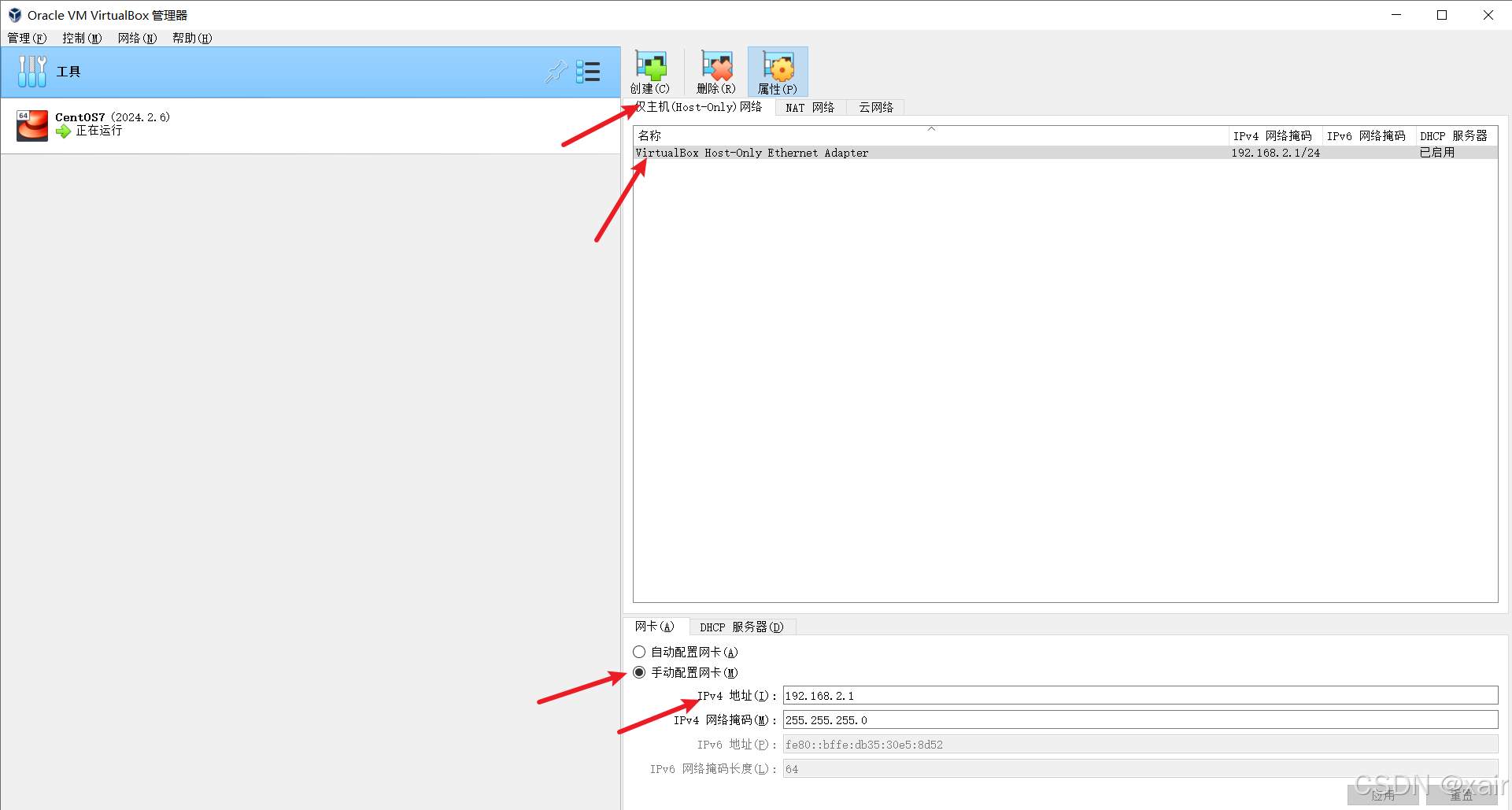
Task: Select auto-configure adapter (自动配置网卡) radio
Action: click(639, 652)
